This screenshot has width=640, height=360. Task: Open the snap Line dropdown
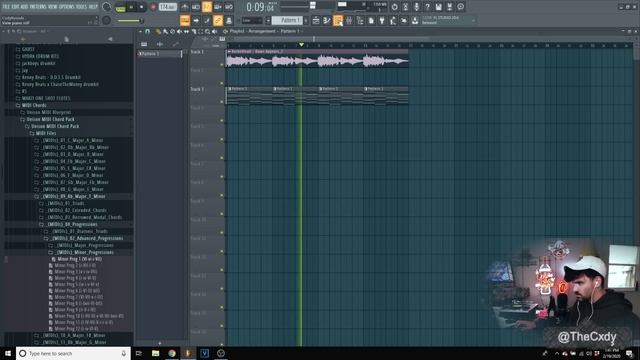(252, 20)
